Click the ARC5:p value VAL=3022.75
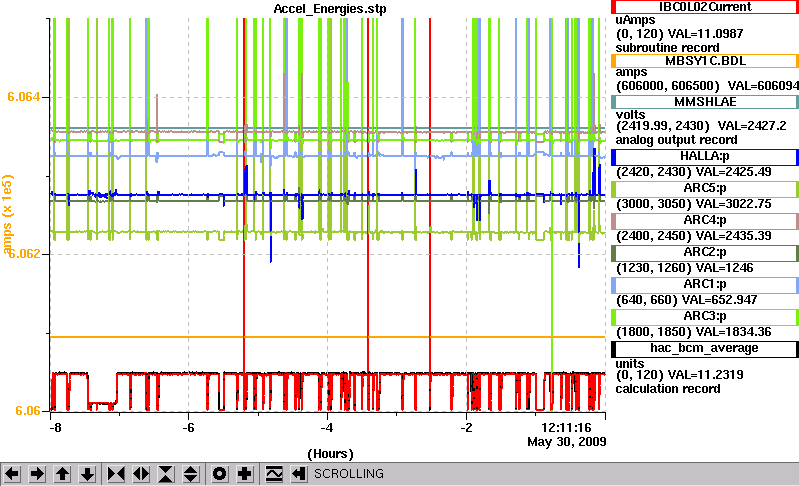The width and height of the screenshot is (799, 486). 734,204
